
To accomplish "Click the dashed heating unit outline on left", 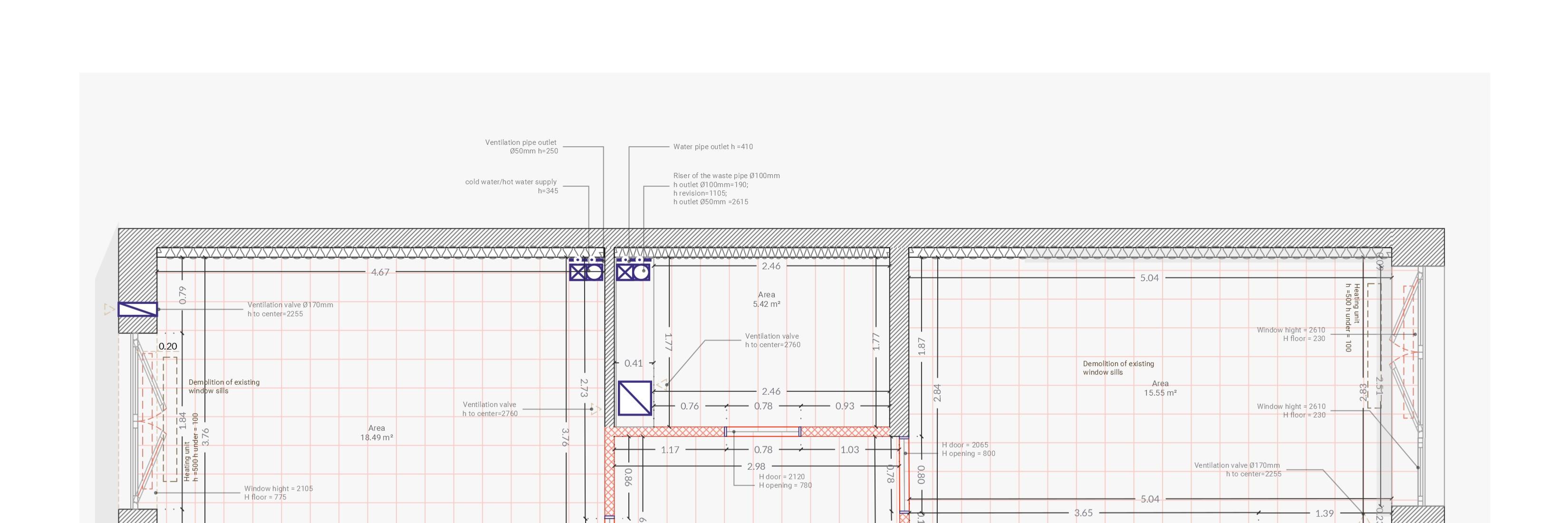I will coord(171,418).
